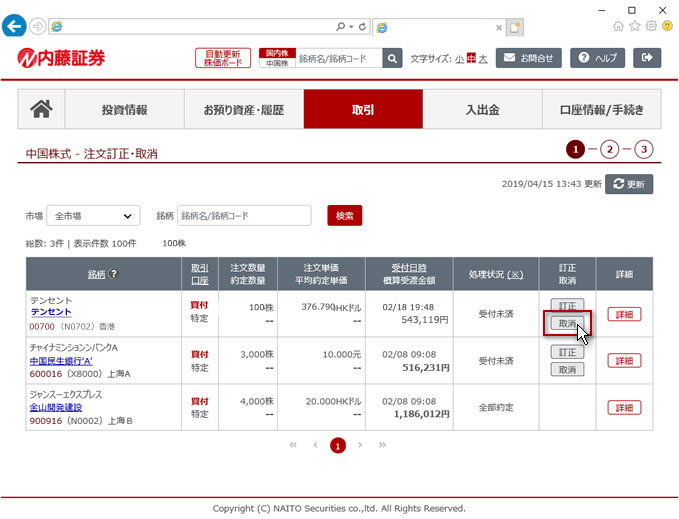Open the 中国民生銀行'A' stock link
The height and width of the screenshot is (519, 679).
tap(61, 361)
